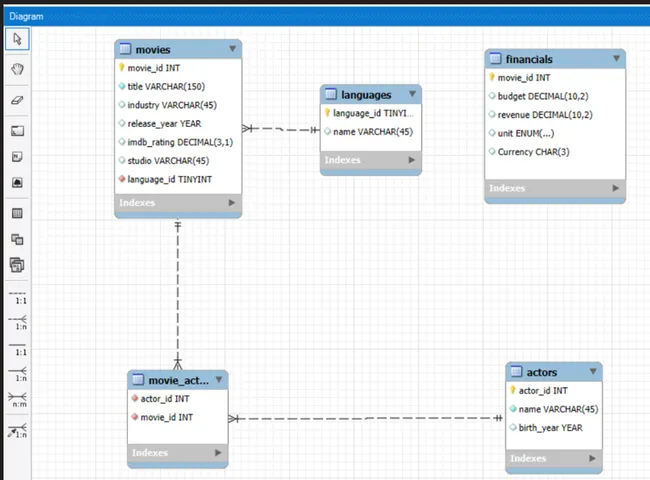Select the new layer tool
Screen dimensions: 650x480
(17, 131)
